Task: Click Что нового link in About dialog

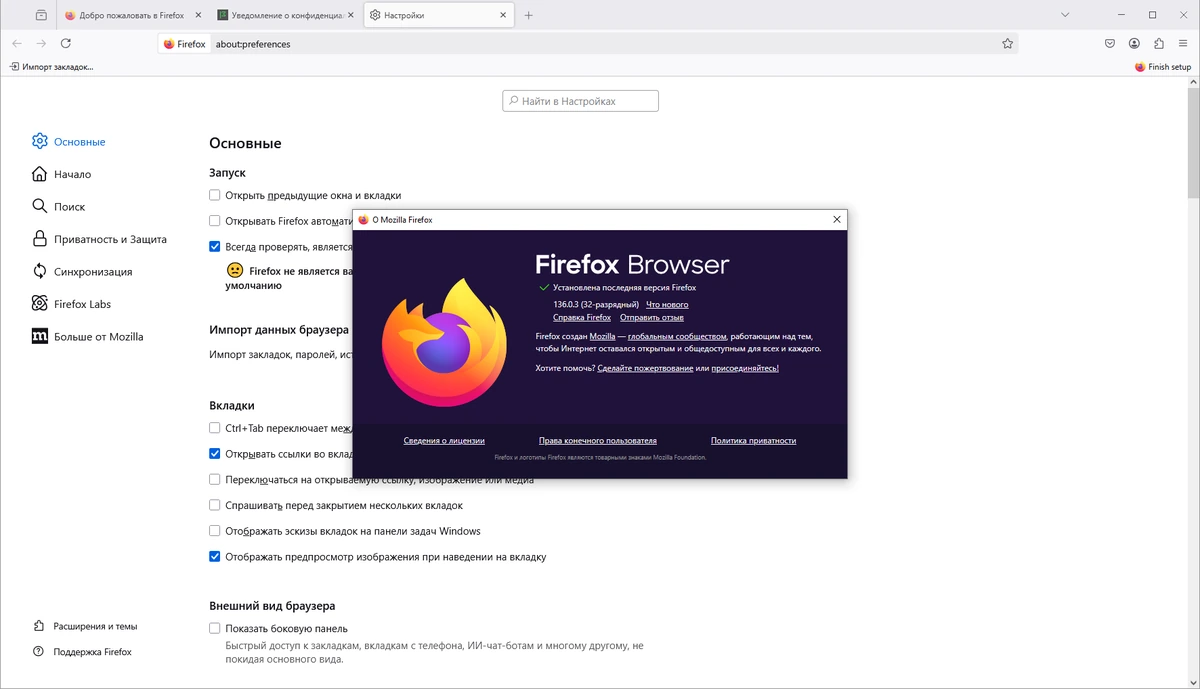Action: pos(667,304)
